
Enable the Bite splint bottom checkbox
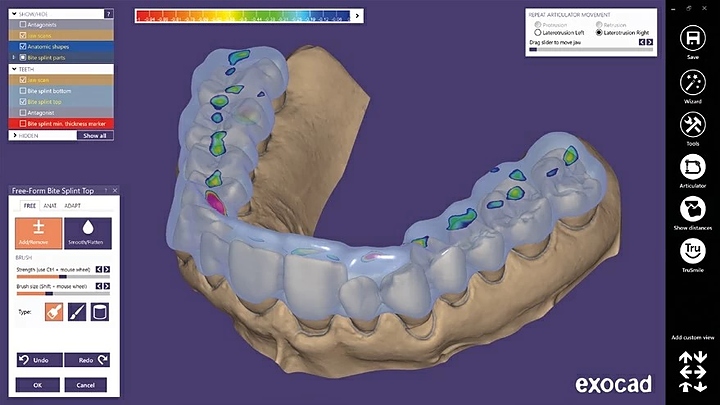(23, 90)
